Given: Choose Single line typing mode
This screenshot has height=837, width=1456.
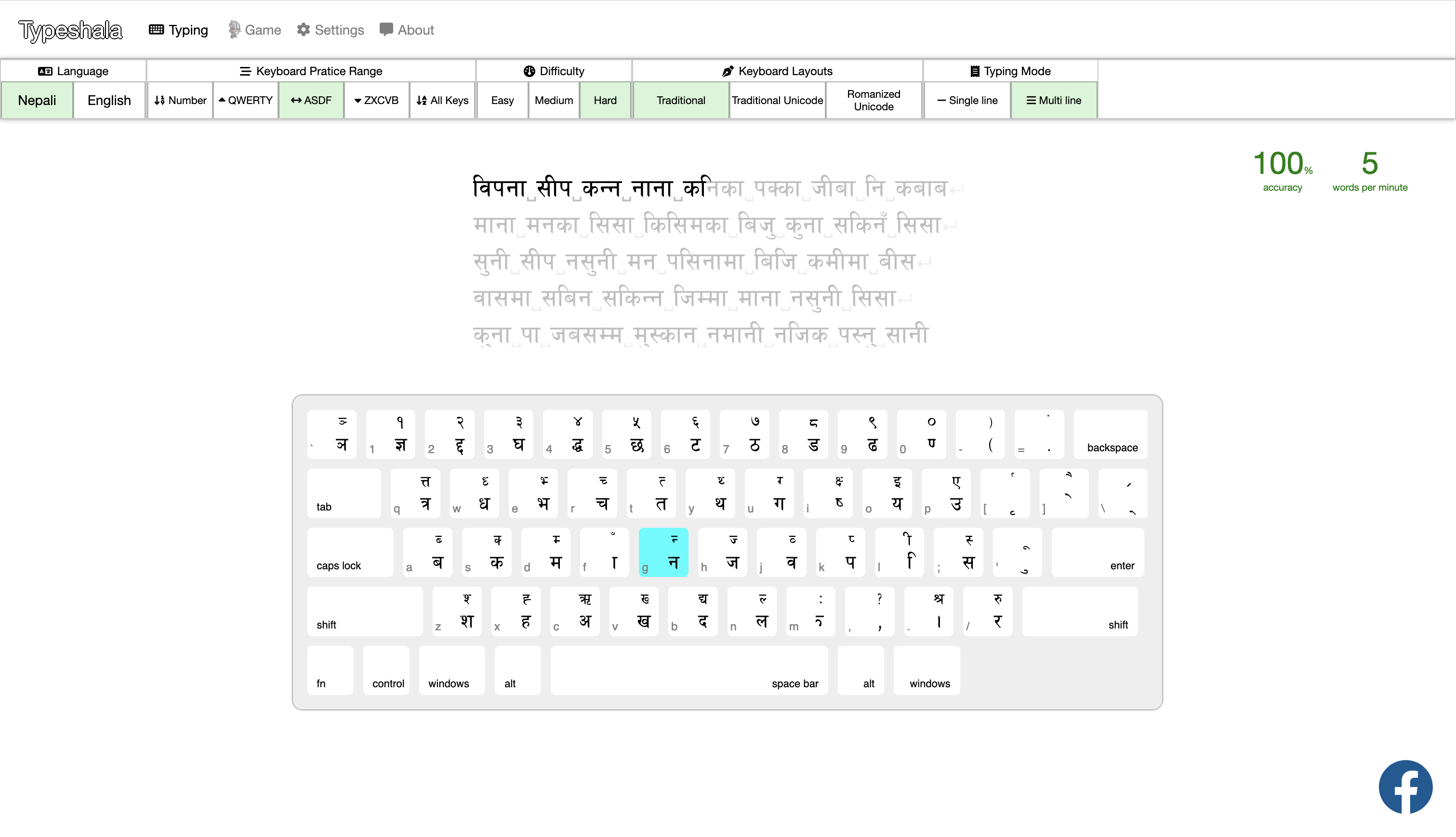Looking at the screenshot, I should coord(966,100).
